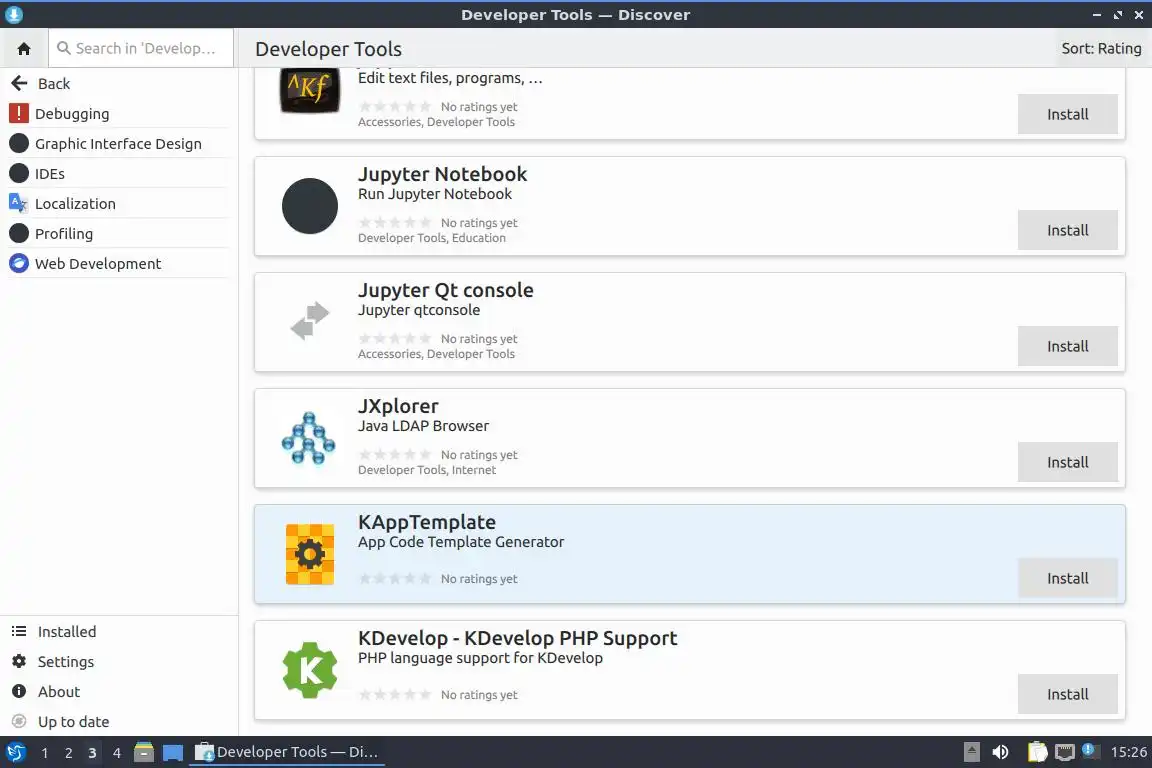This screenshot has width=1152, height=768.
Task: Go to the Discover home page icon
Action: point(24,49)
